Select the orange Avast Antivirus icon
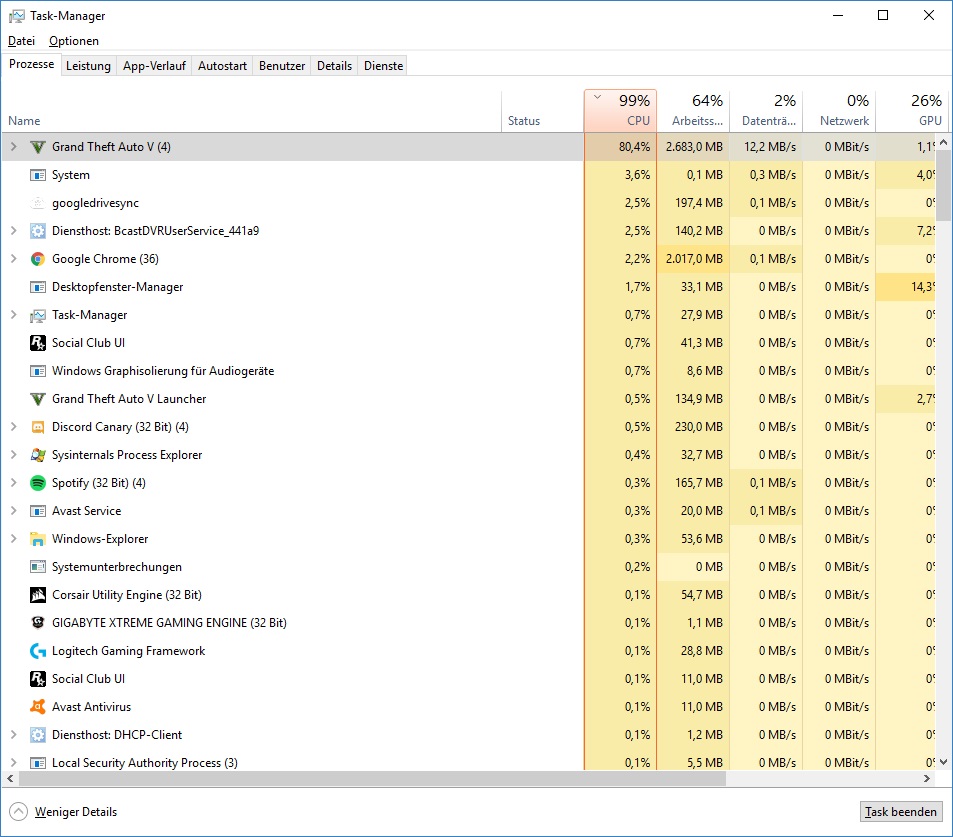Image resolution: width=953 pixels, height=837 pixels. pos(38,706)
